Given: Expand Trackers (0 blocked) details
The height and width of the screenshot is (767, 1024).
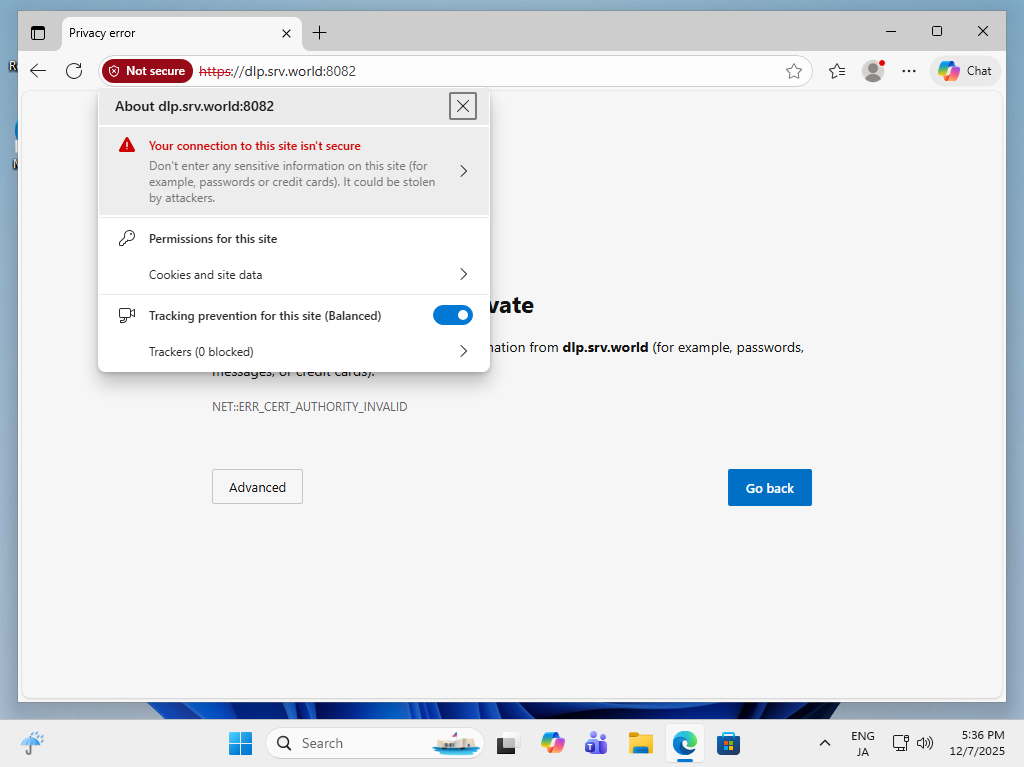Looking at the screenshot, I should pyautogui.click(x=293, y=351).
